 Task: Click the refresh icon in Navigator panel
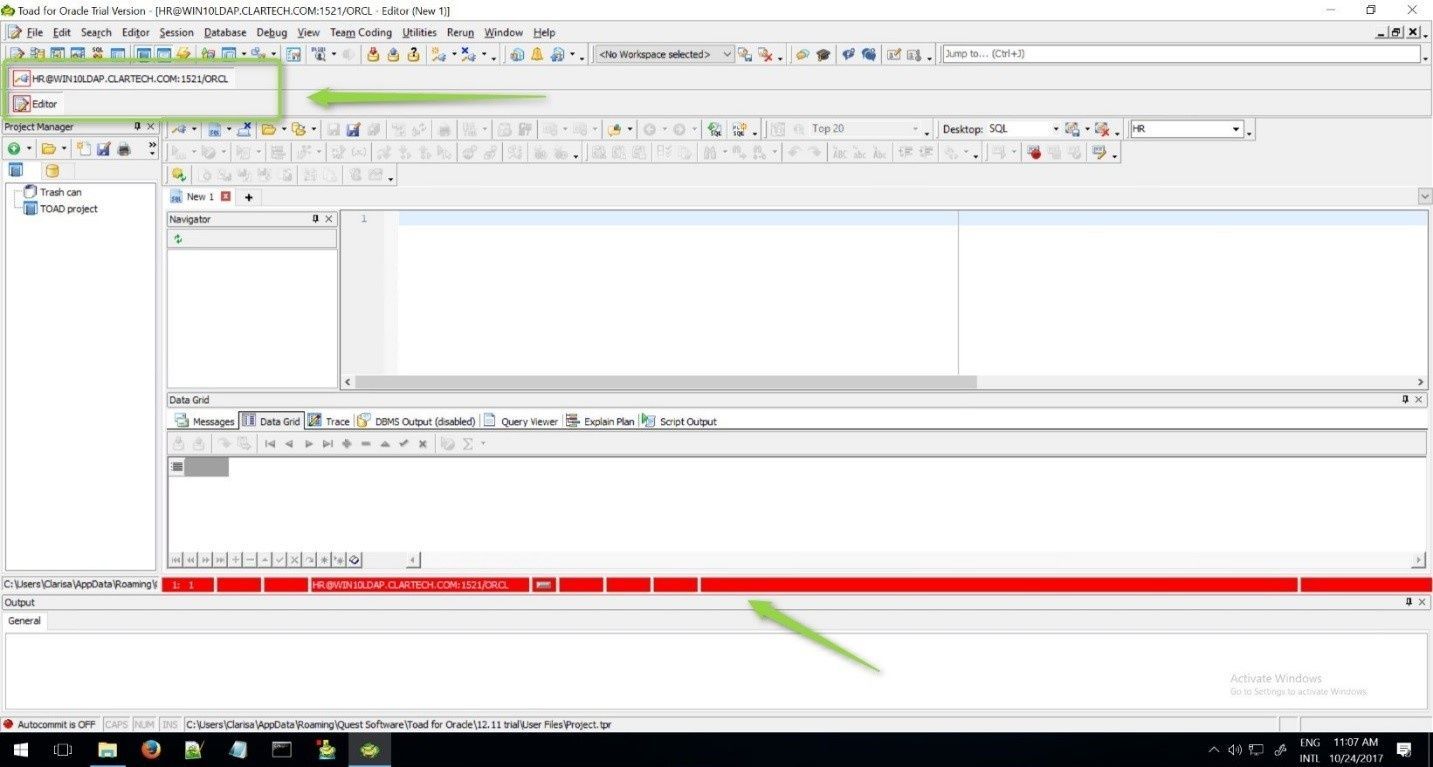click(178, 239)
